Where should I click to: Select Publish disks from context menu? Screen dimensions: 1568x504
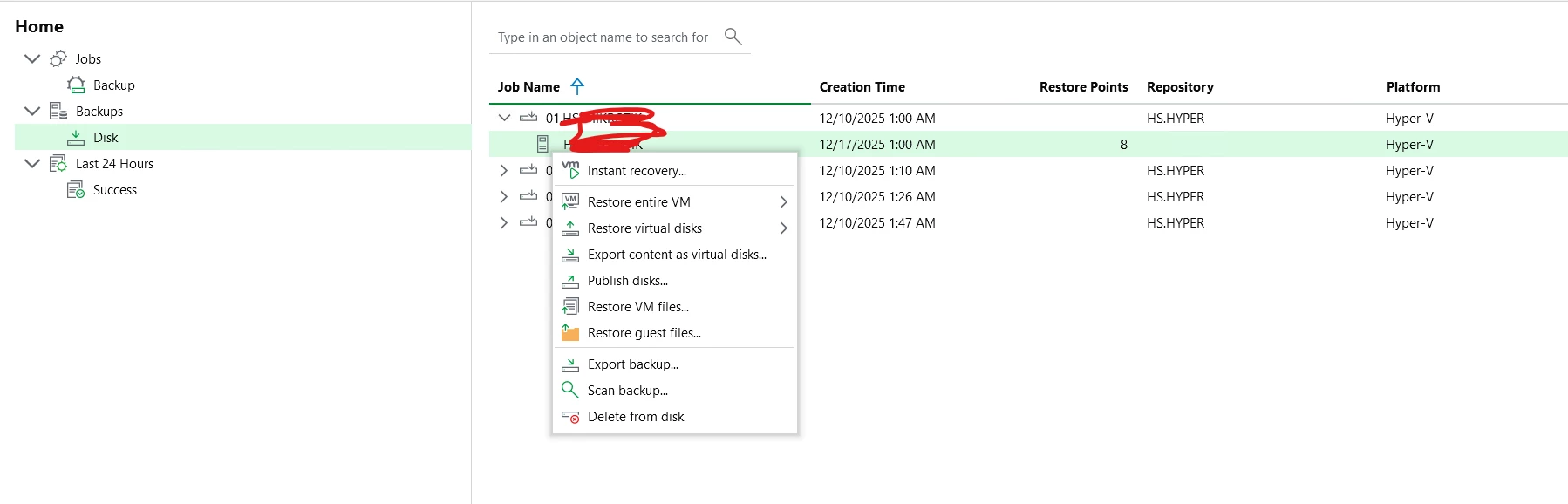coord(627,281)
